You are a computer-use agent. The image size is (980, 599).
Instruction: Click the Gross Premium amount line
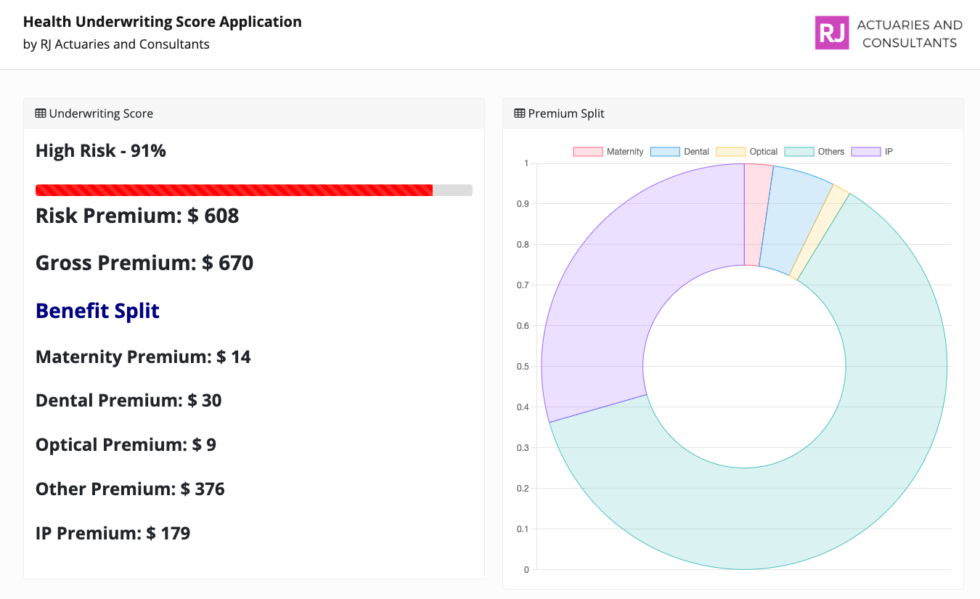pyautogui.click(x=144, y=263)
